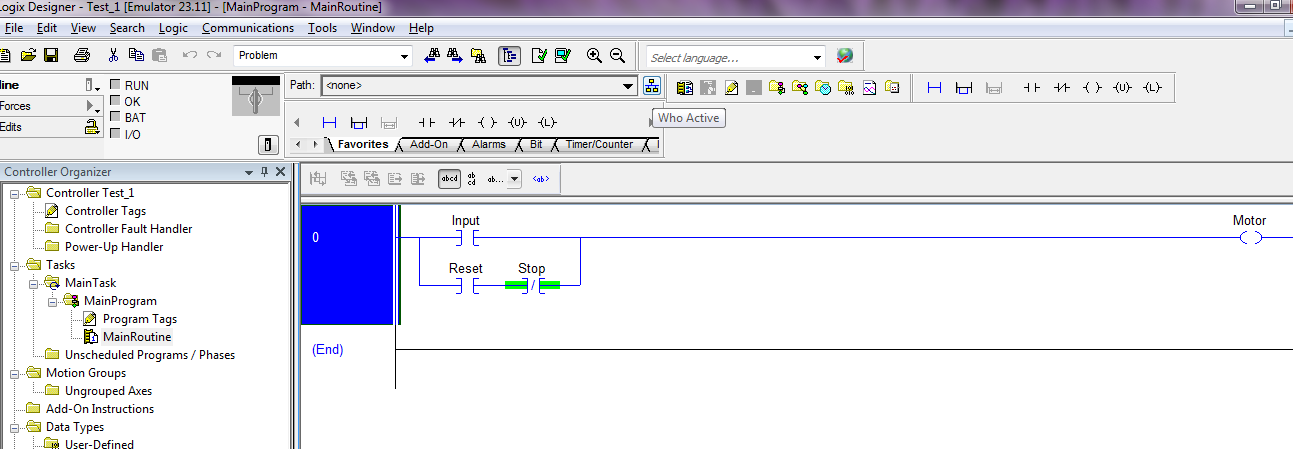1293x449 pixels.
Task: Insert branch from the Favorites element toolbar
Action: click(x=359, y=122)
